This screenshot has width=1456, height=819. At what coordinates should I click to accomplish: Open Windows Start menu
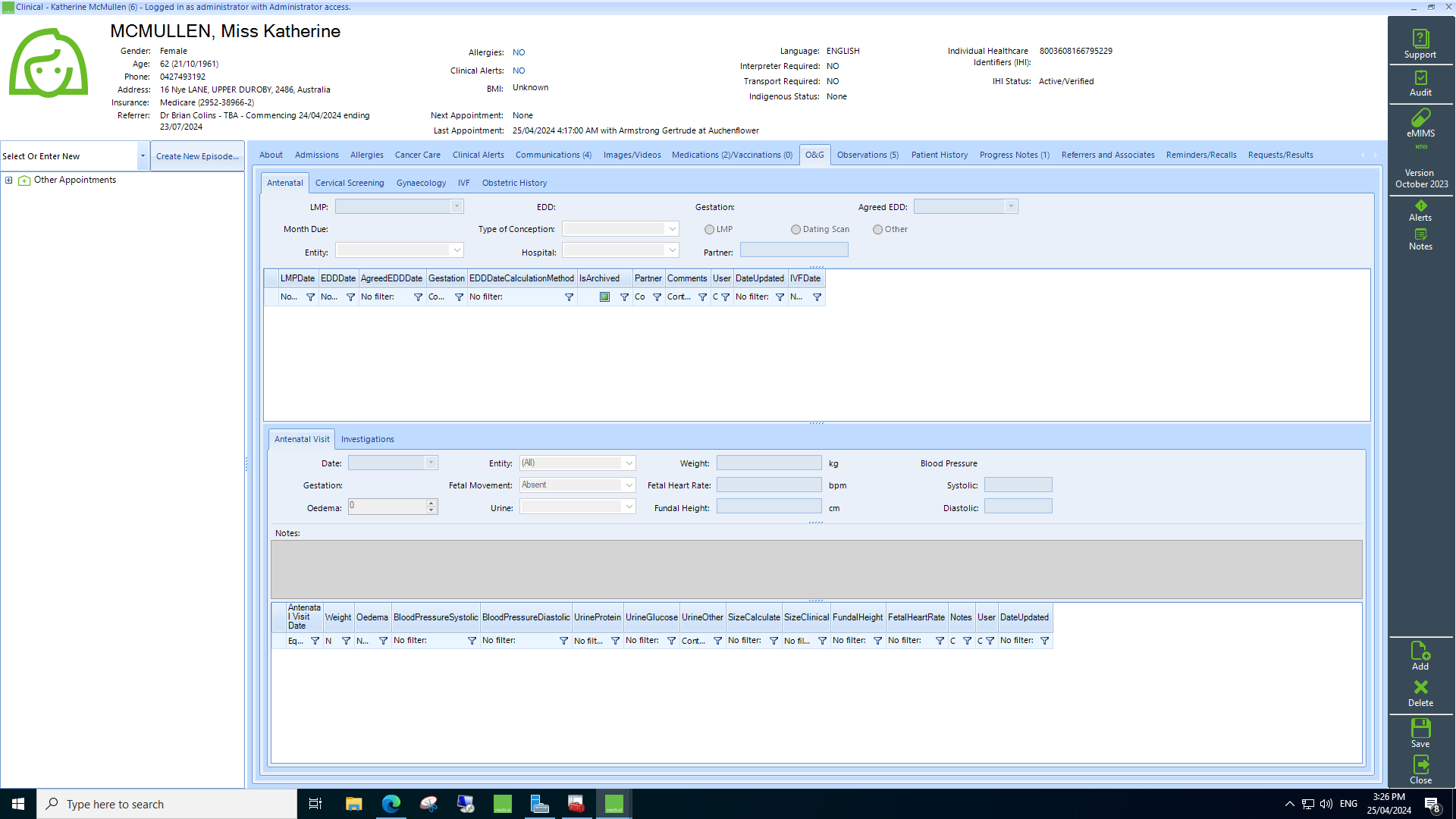[18, 804]
